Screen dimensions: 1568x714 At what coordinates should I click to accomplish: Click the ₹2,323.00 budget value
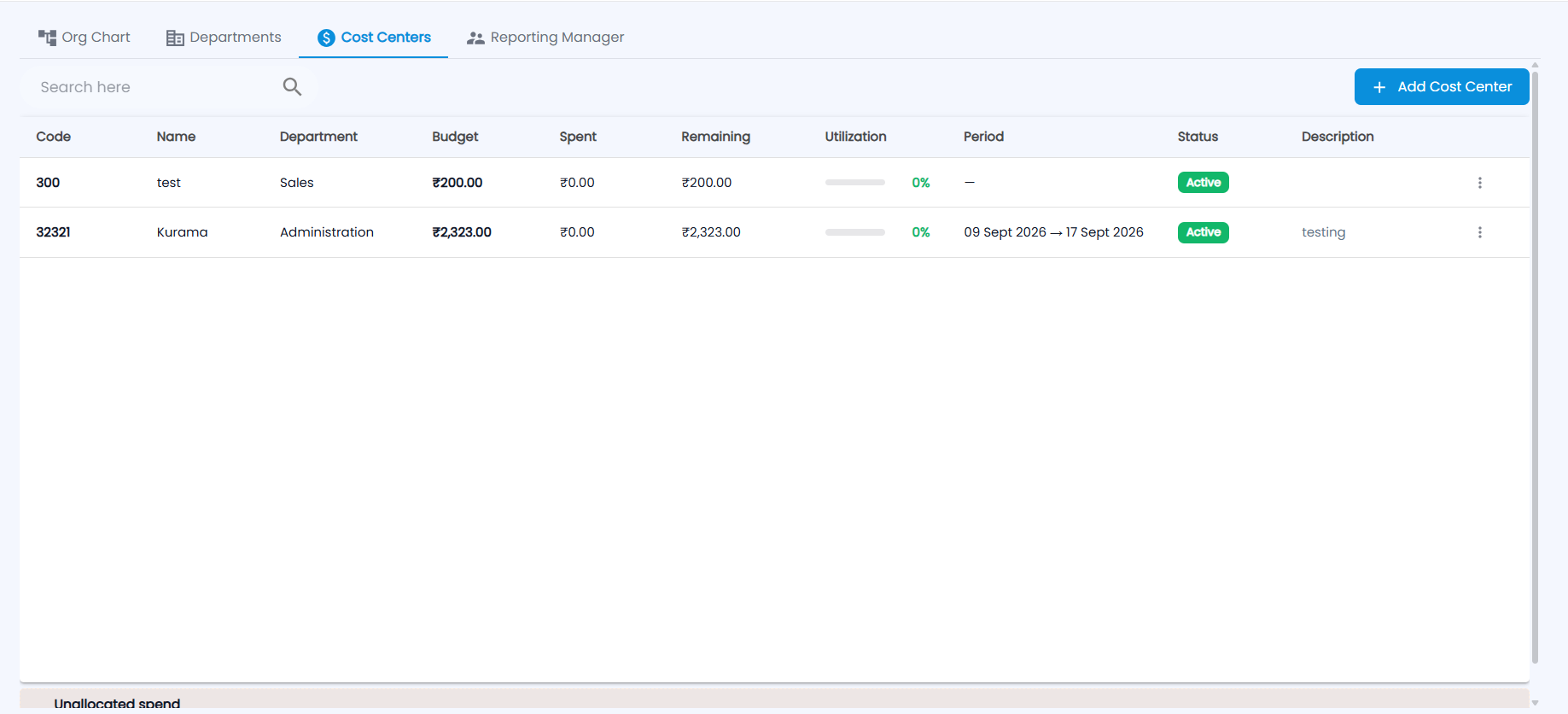click(x=462, y=232)
